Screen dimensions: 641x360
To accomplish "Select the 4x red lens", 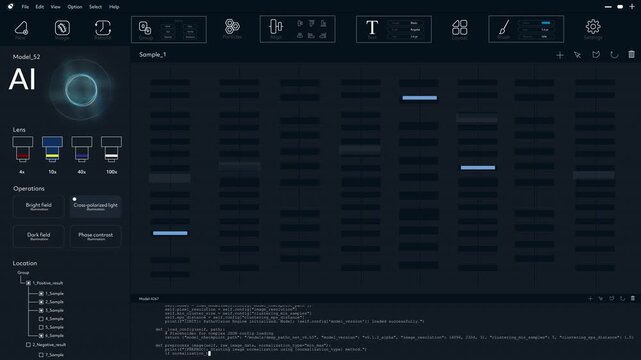I will click(x=22, y=150).
